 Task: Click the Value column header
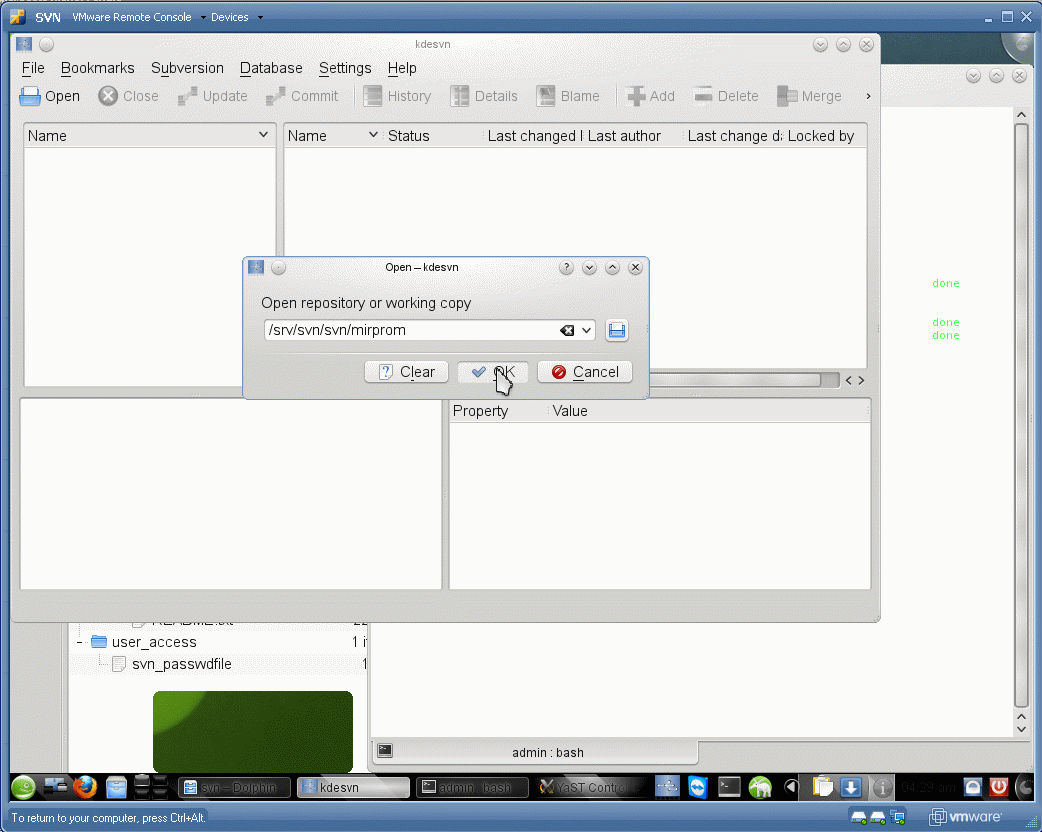pos(570,411)
